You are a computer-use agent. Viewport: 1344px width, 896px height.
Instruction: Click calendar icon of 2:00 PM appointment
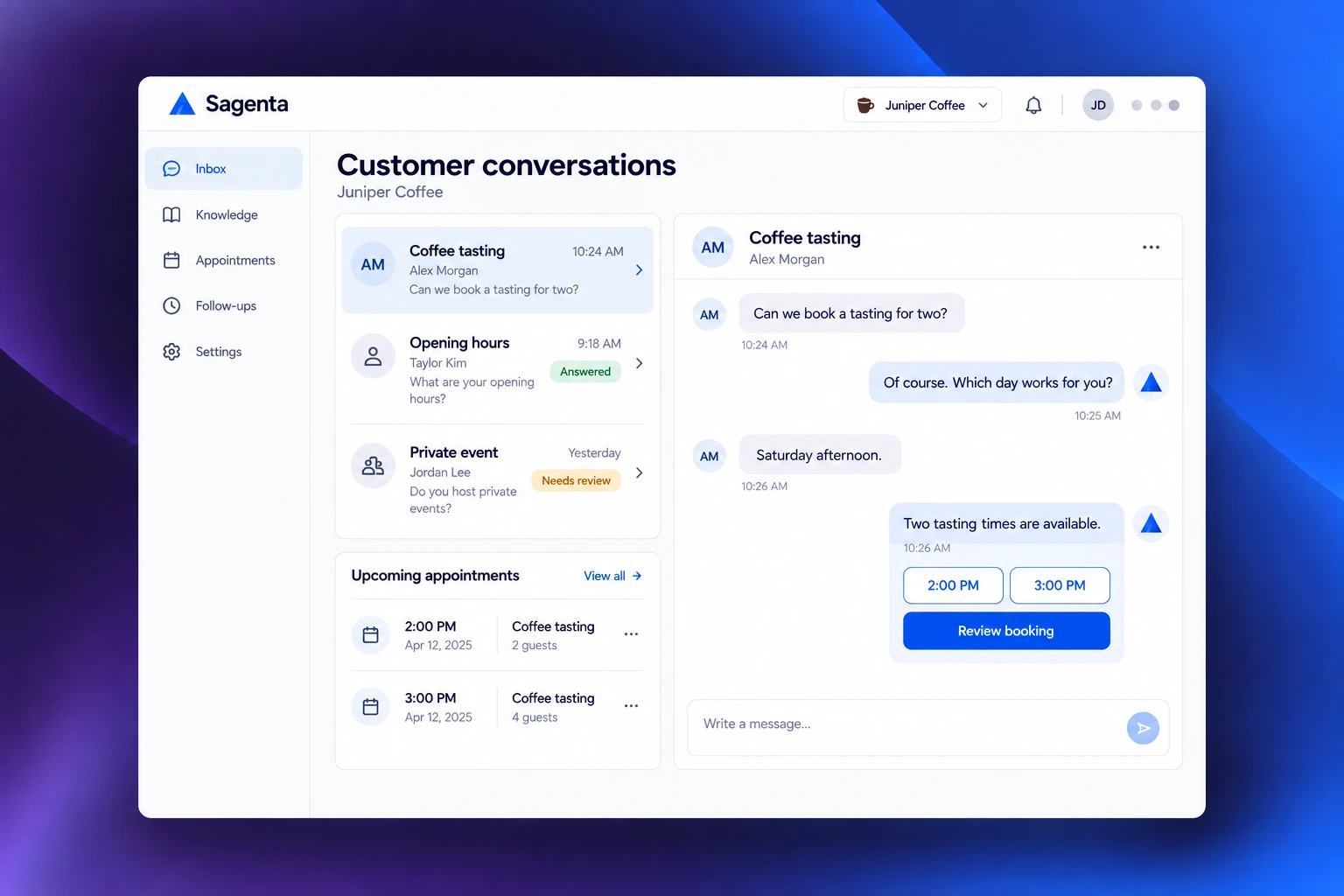click(x=370, y=634)
